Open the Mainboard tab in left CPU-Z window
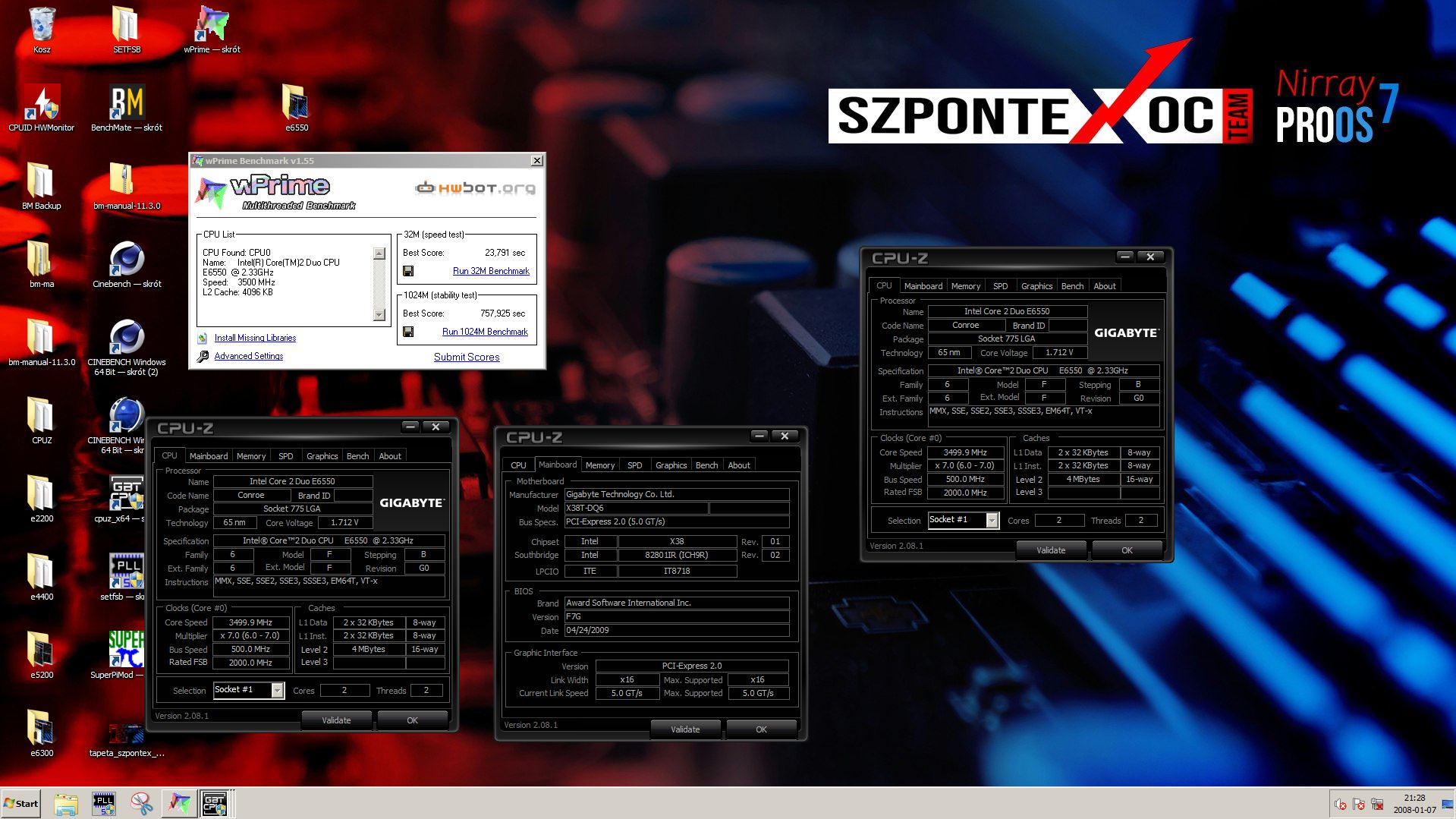This screenshot has height=819, width=1456. [209, 456]
